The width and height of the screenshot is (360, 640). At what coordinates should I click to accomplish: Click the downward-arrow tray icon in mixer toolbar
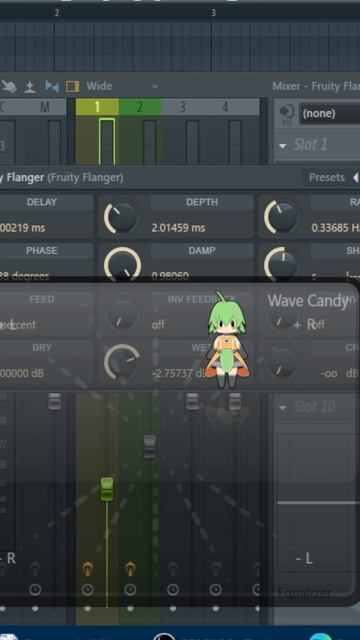coord(30,87)
